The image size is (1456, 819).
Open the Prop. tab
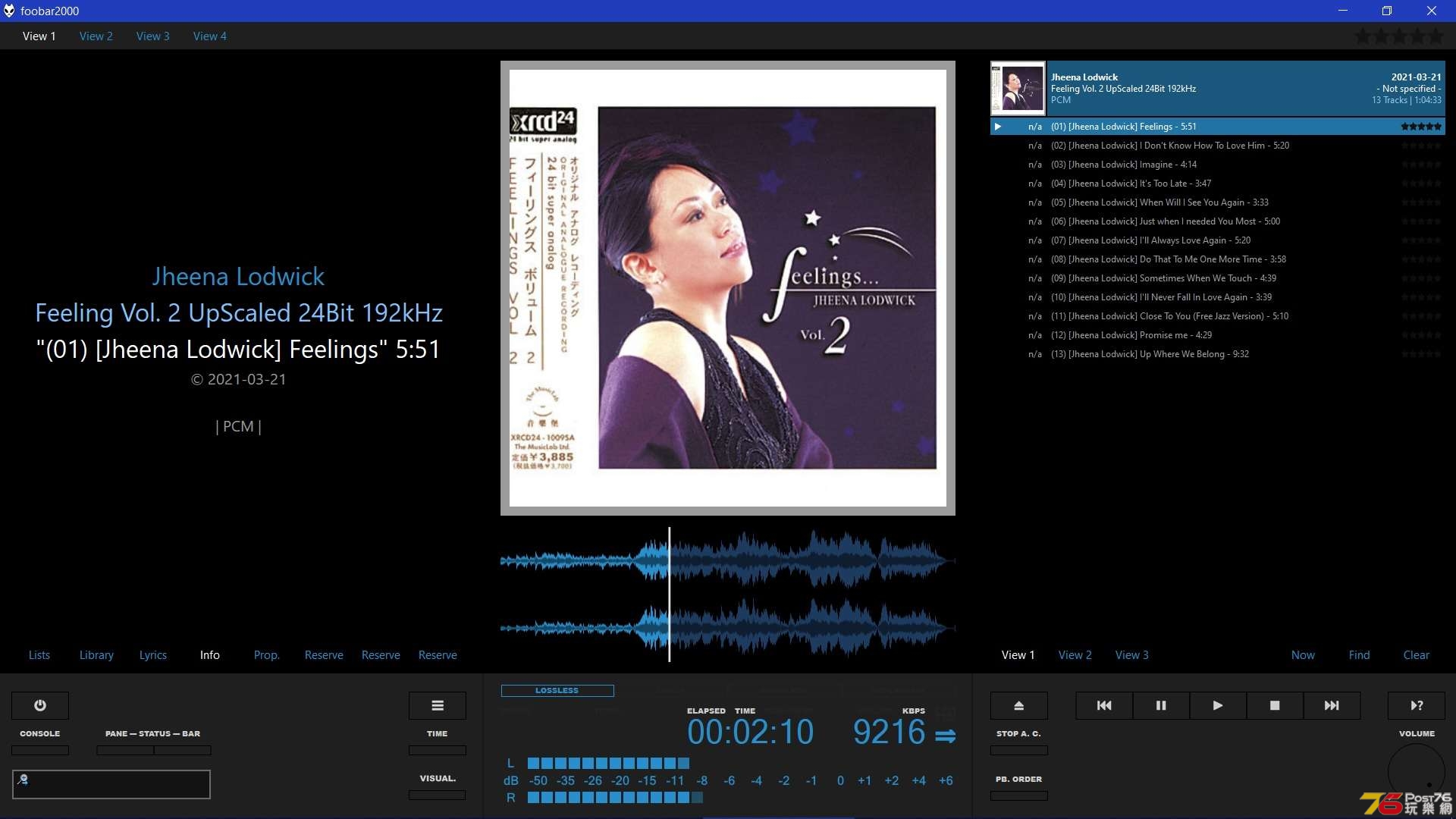pos(267,654)
